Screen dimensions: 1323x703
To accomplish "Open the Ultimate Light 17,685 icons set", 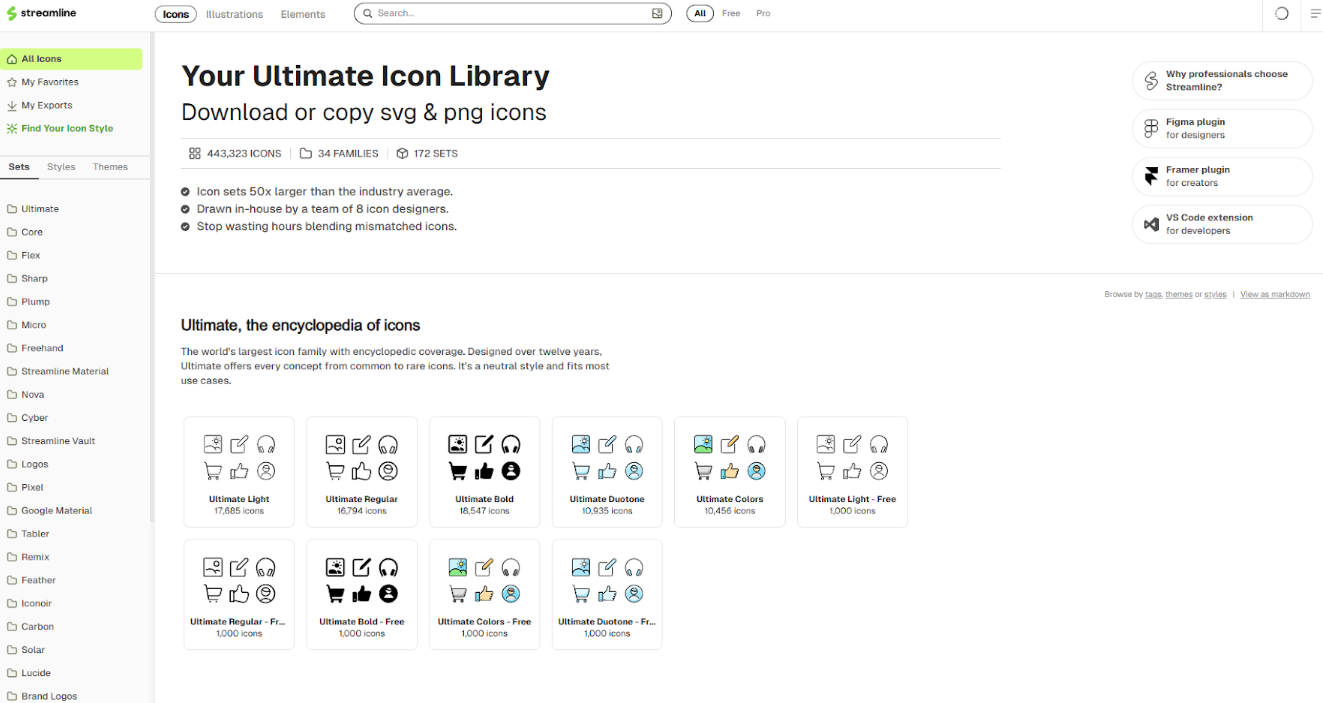I will [239, 472].
